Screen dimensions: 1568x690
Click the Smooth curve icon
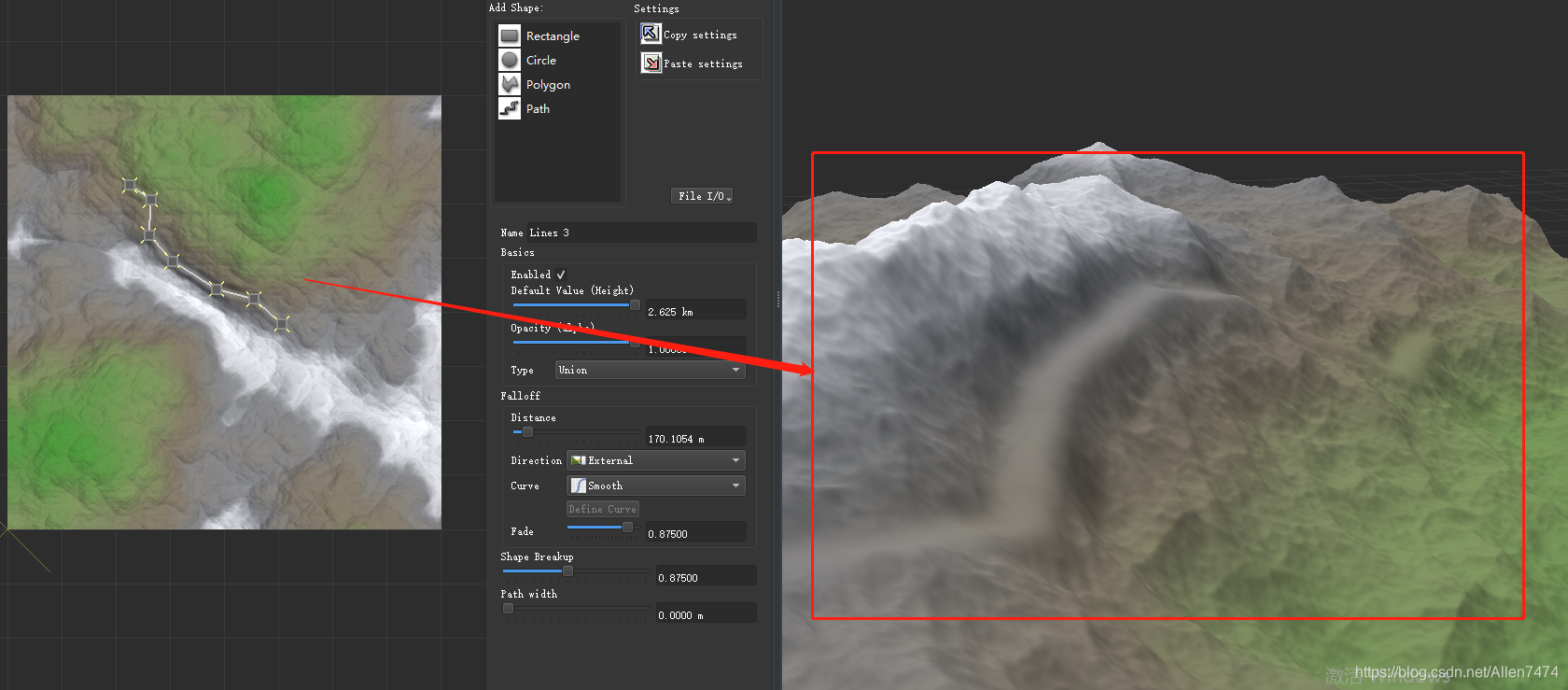tap(579, 486)
